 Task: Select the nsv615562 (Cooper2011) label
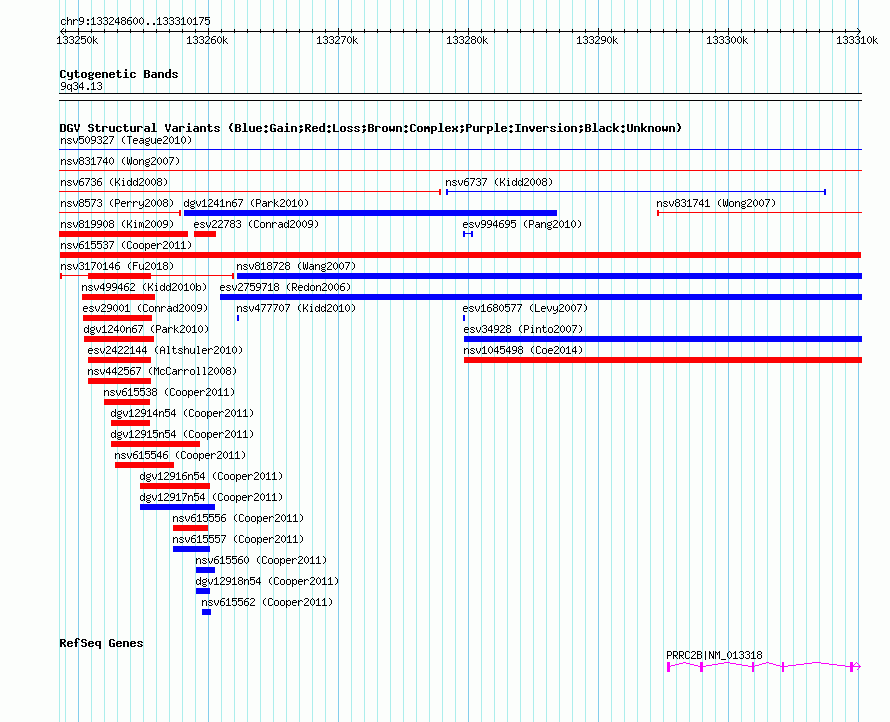coord(267,602)
